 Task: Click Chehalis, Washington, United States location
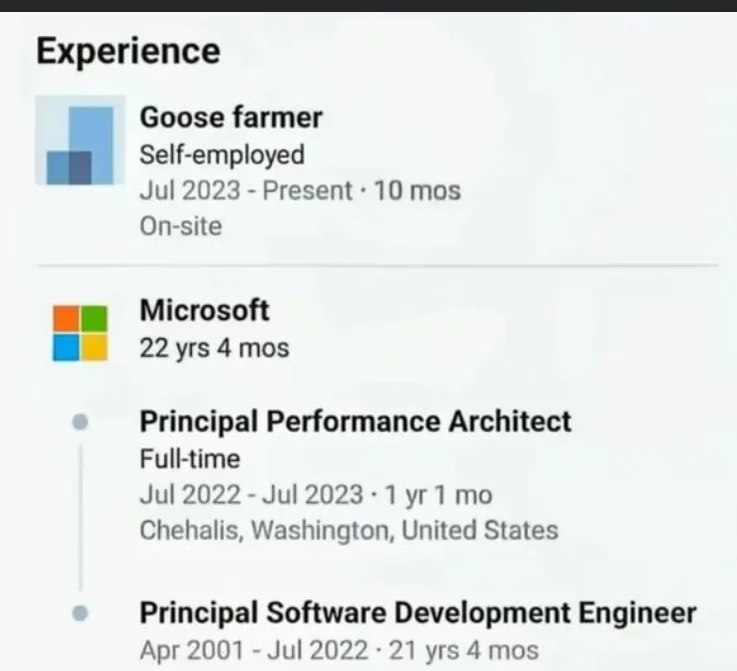pyautogui.click(x=348, y=530)
